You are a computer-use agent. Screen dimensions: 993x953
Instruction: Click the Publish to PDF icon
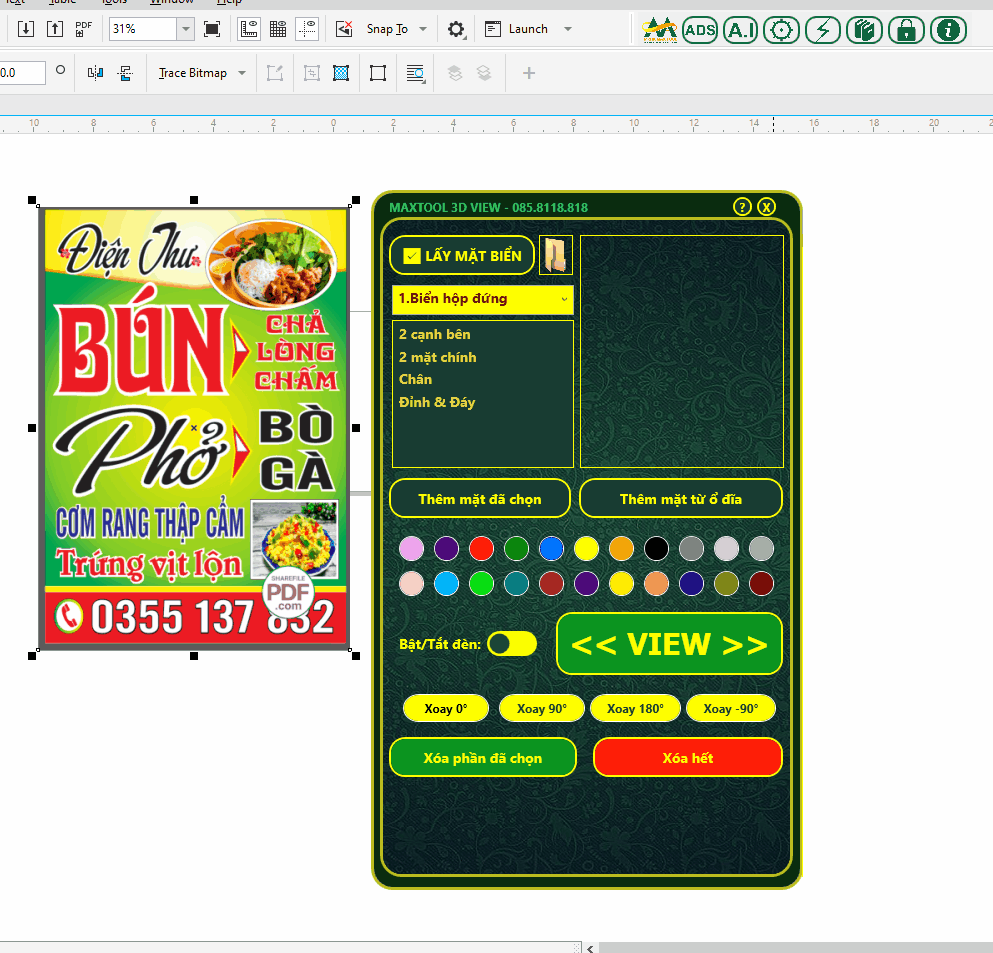click(x=84, y=29)
